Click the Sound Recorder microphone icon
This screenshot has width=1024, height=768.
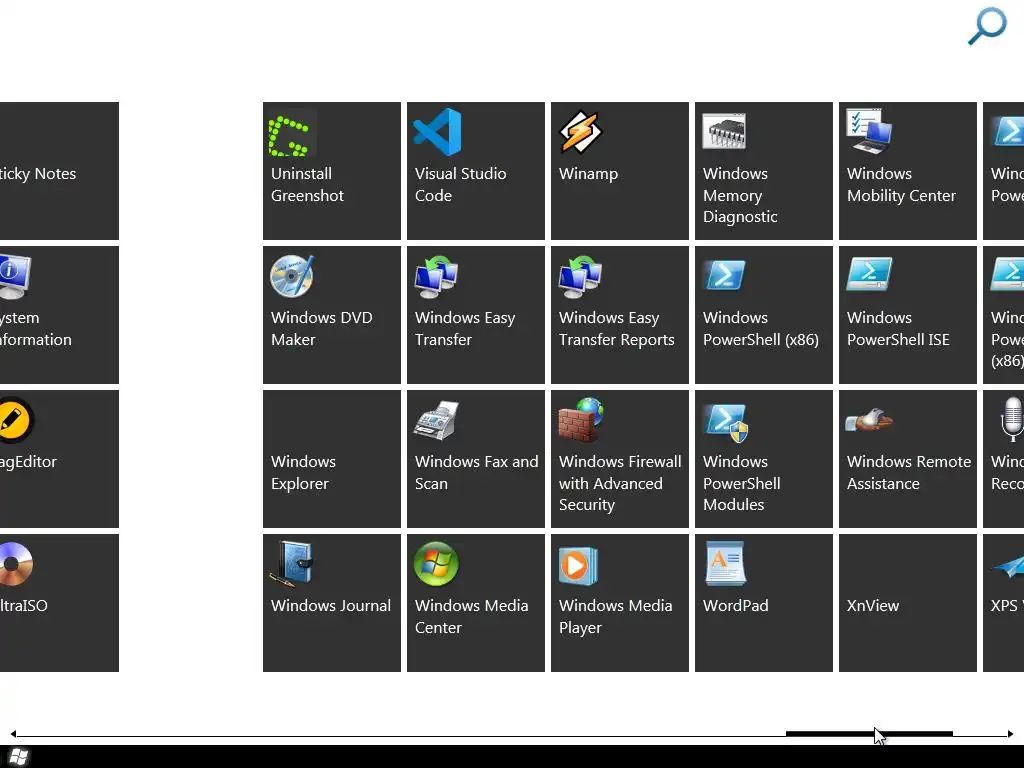pyautogui.click(x=1012, y=420)
